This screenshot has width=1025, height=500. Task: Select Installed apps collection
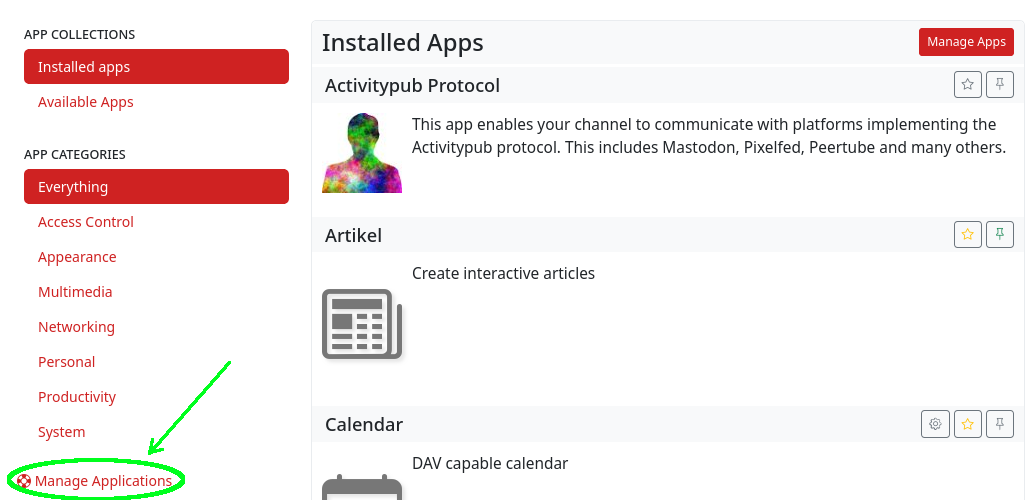pos(157,67)
